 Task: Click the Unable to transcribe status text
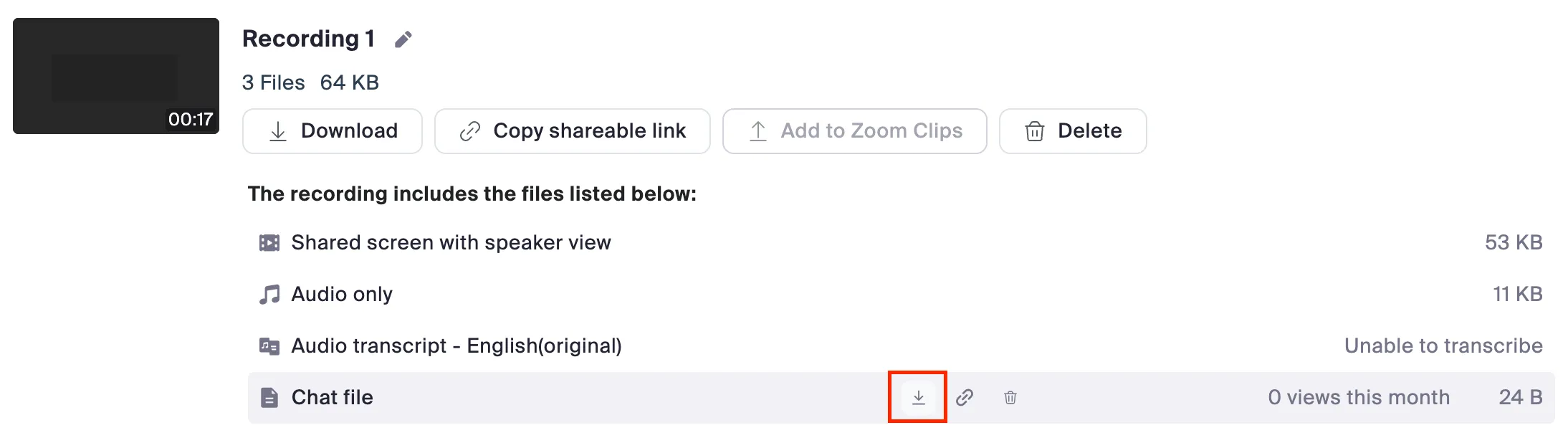coord(1443,346)
